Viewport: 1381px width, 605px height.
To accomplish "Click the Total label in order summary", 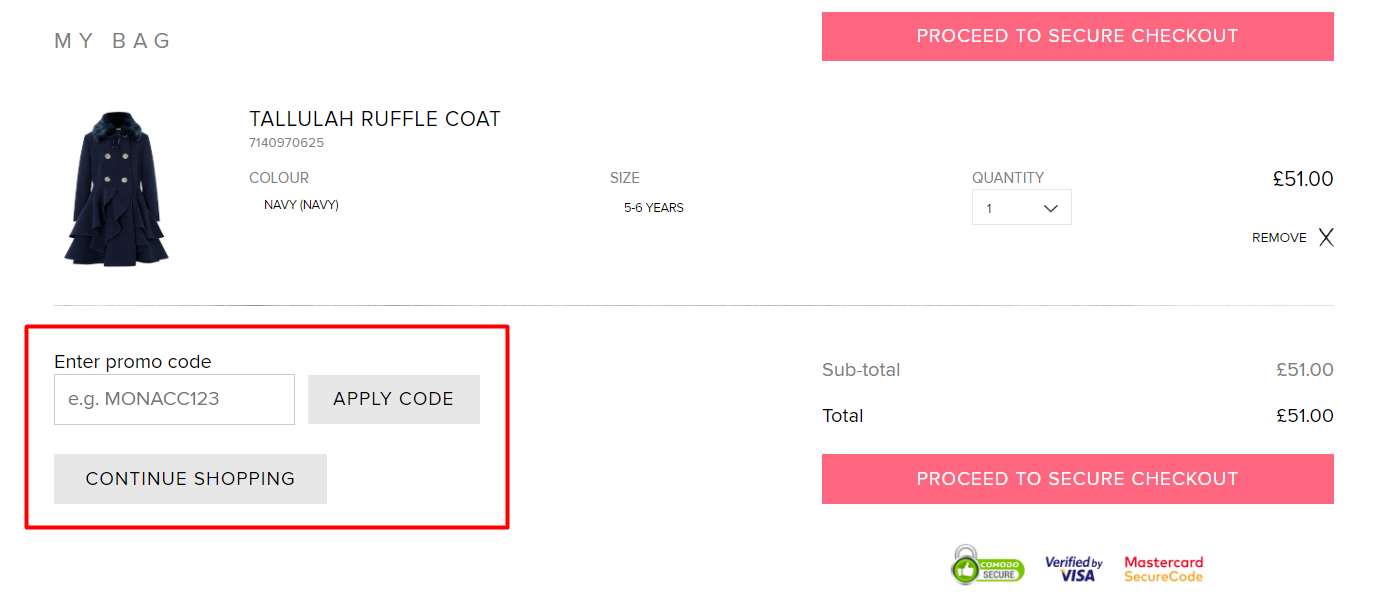I will (x=843, y=415).
